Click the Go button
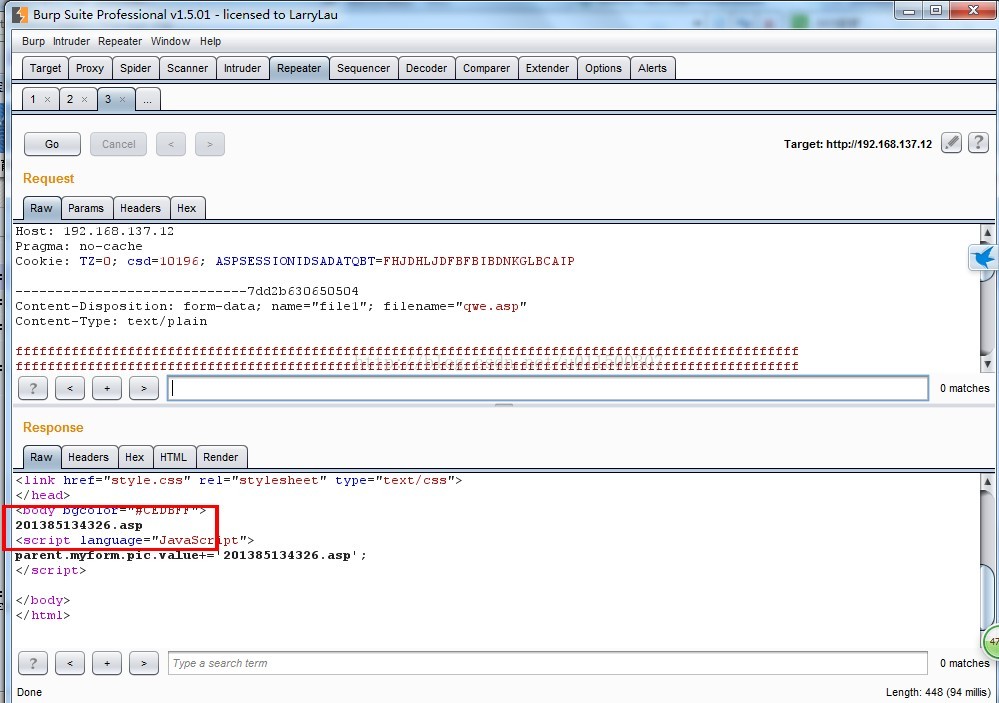The image size is (999, 703). 52,144
